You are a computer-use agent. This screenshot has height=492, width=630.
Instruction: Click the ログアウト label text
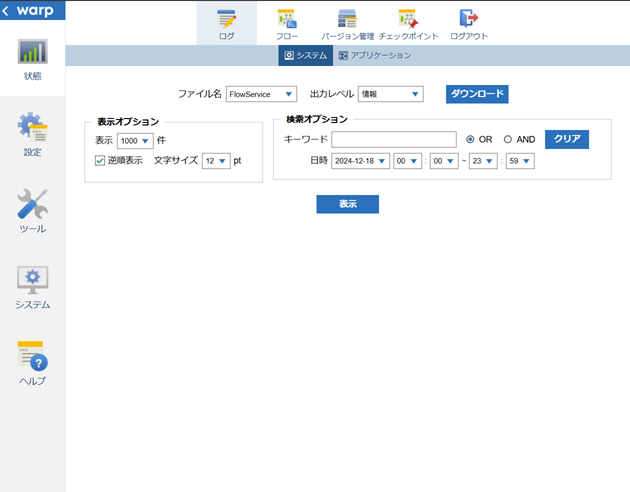pyautogui.click(x=468, y=36)
